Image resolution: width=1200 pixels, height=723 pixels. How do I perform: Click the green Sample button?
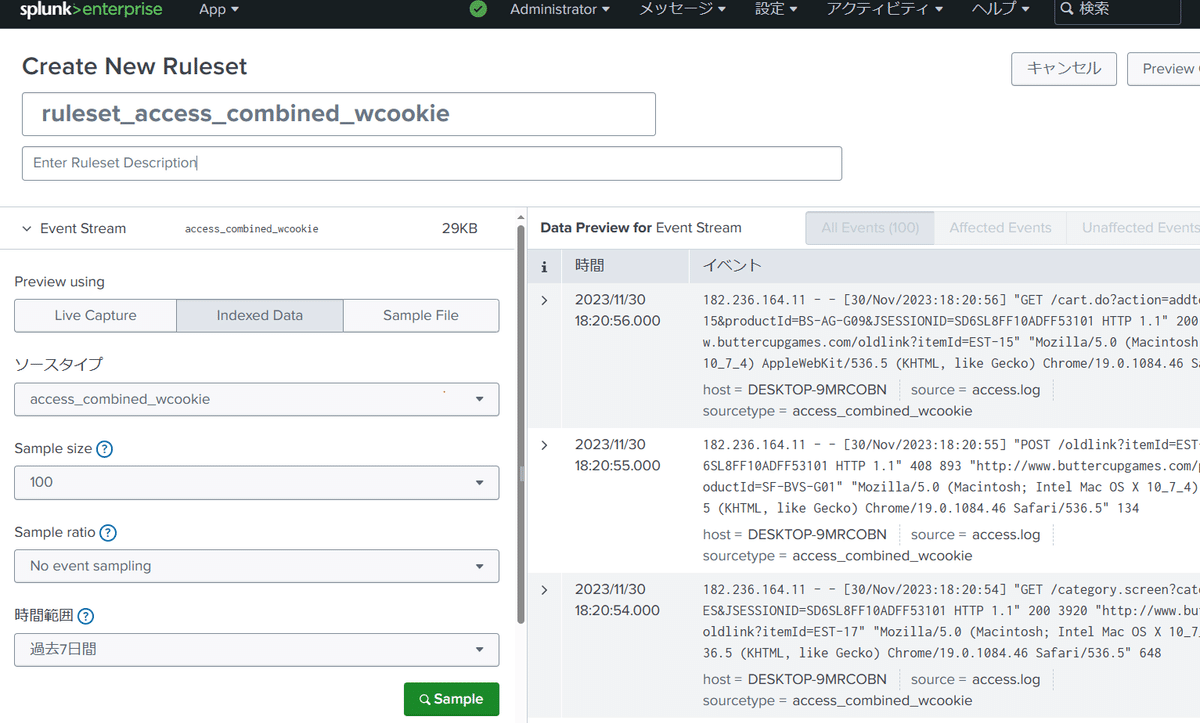pos(451,699)
